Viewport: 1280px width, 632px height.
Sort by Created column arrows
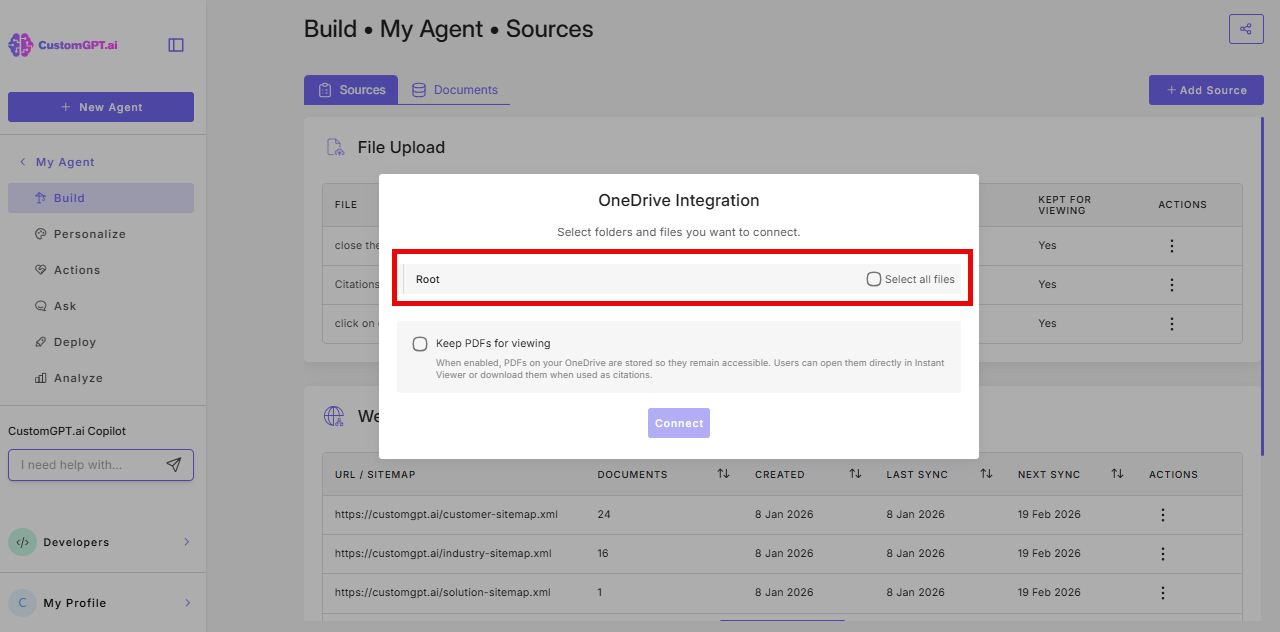(x=855, y=474)
